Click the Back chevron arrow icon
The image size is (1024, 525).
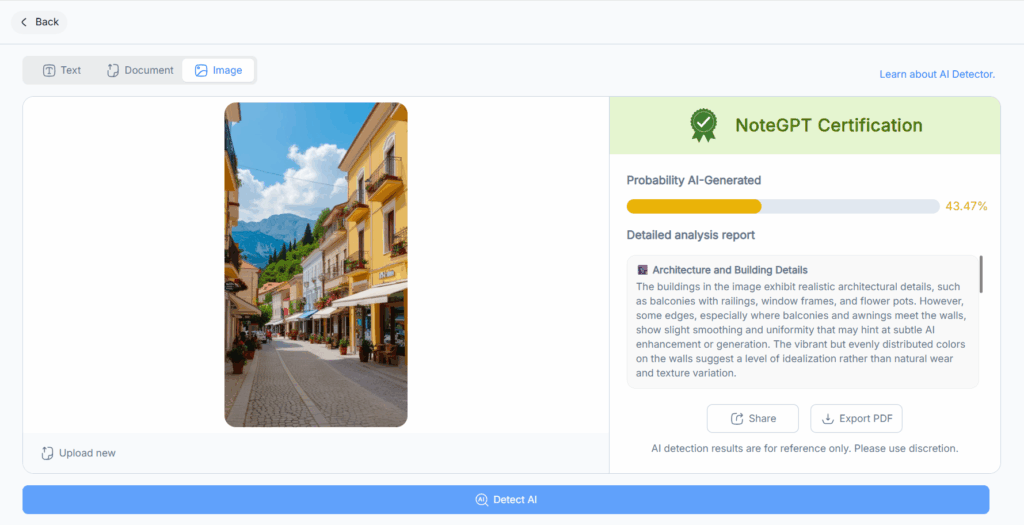click(24, 22)
